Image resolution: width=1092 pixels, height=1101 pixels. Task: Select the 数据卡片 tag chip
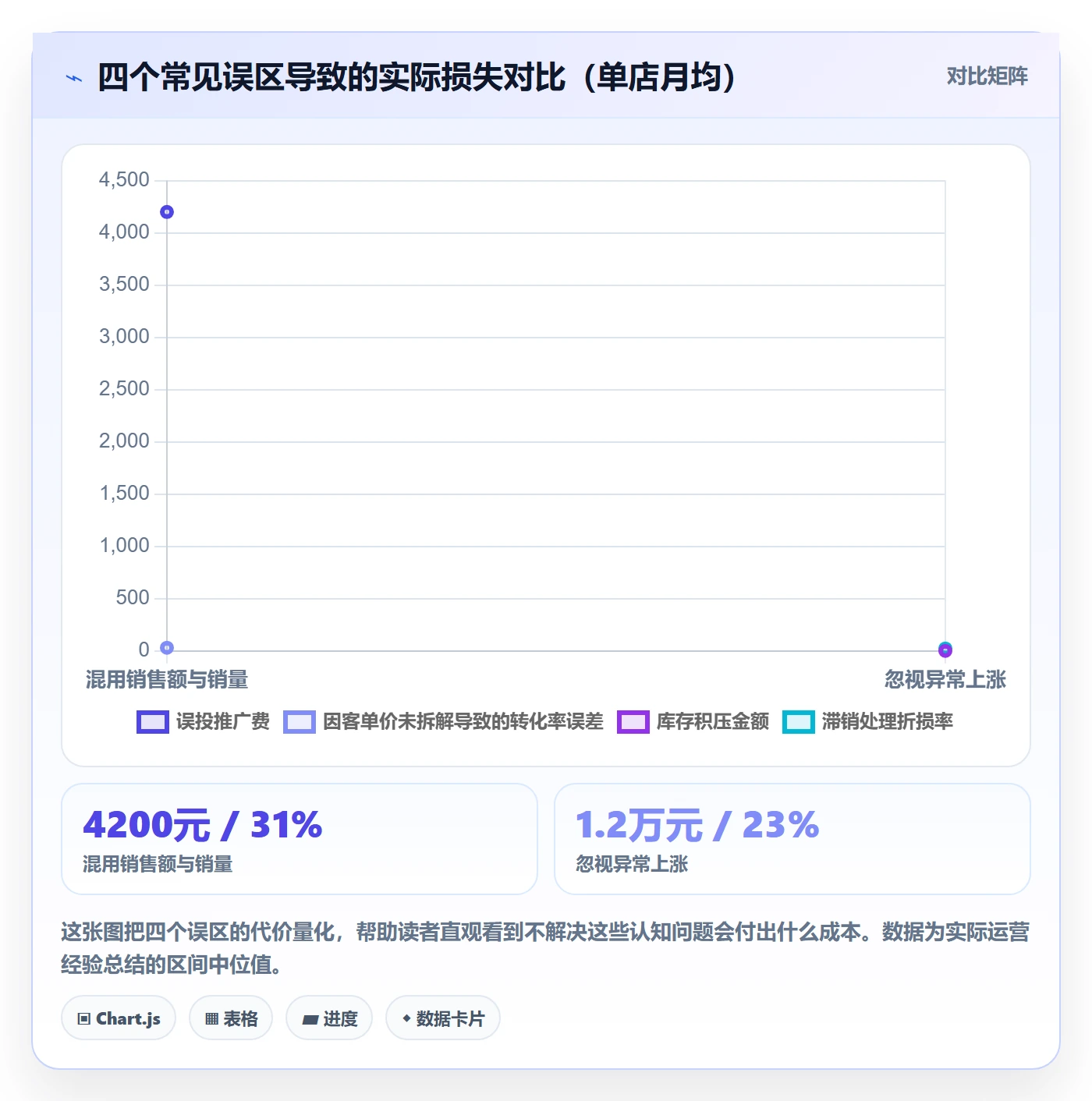click(x=443, y=1018)
